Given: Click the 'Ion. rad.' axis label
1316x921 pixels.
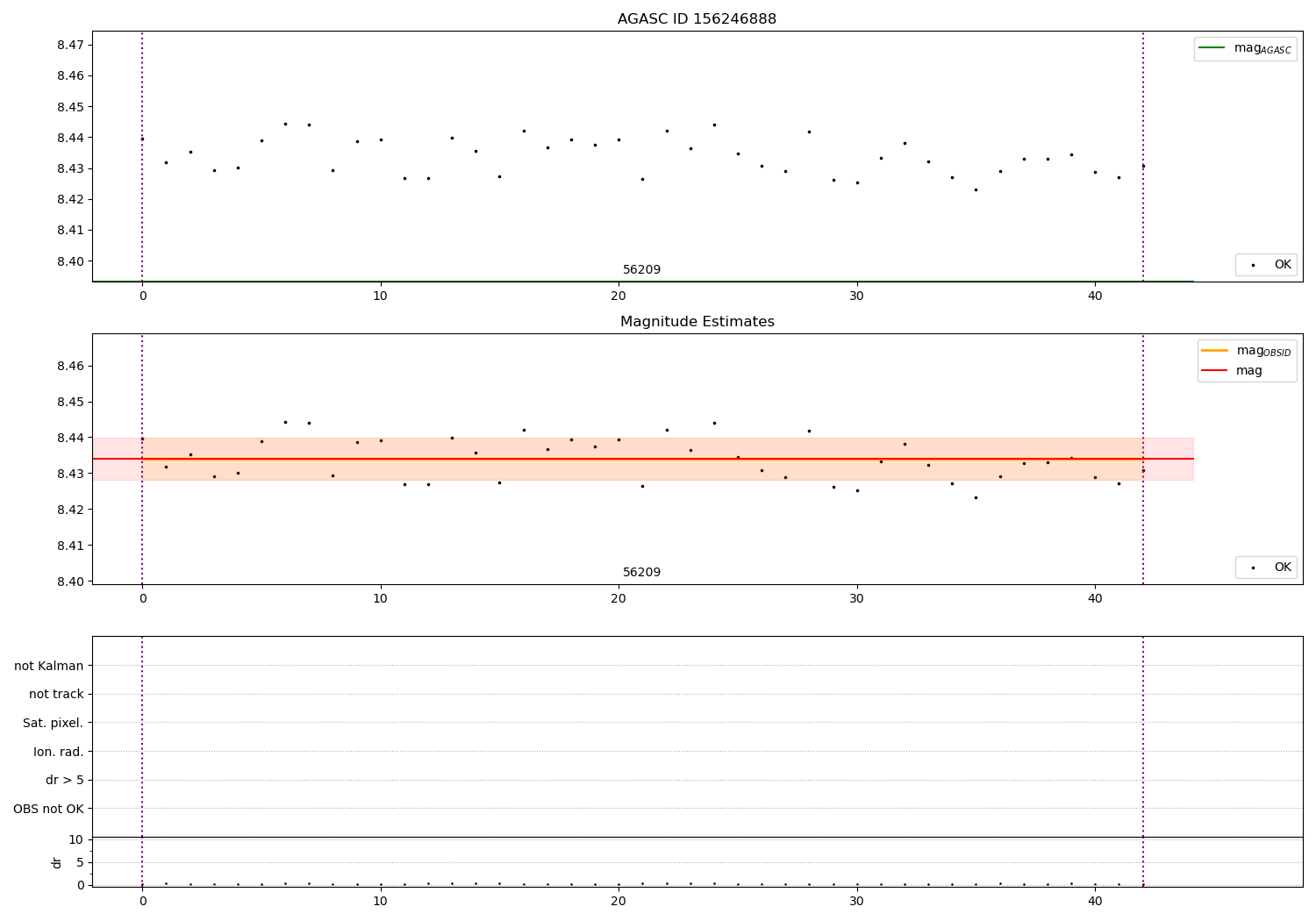Looking at the screenshot, I should 59,752.
